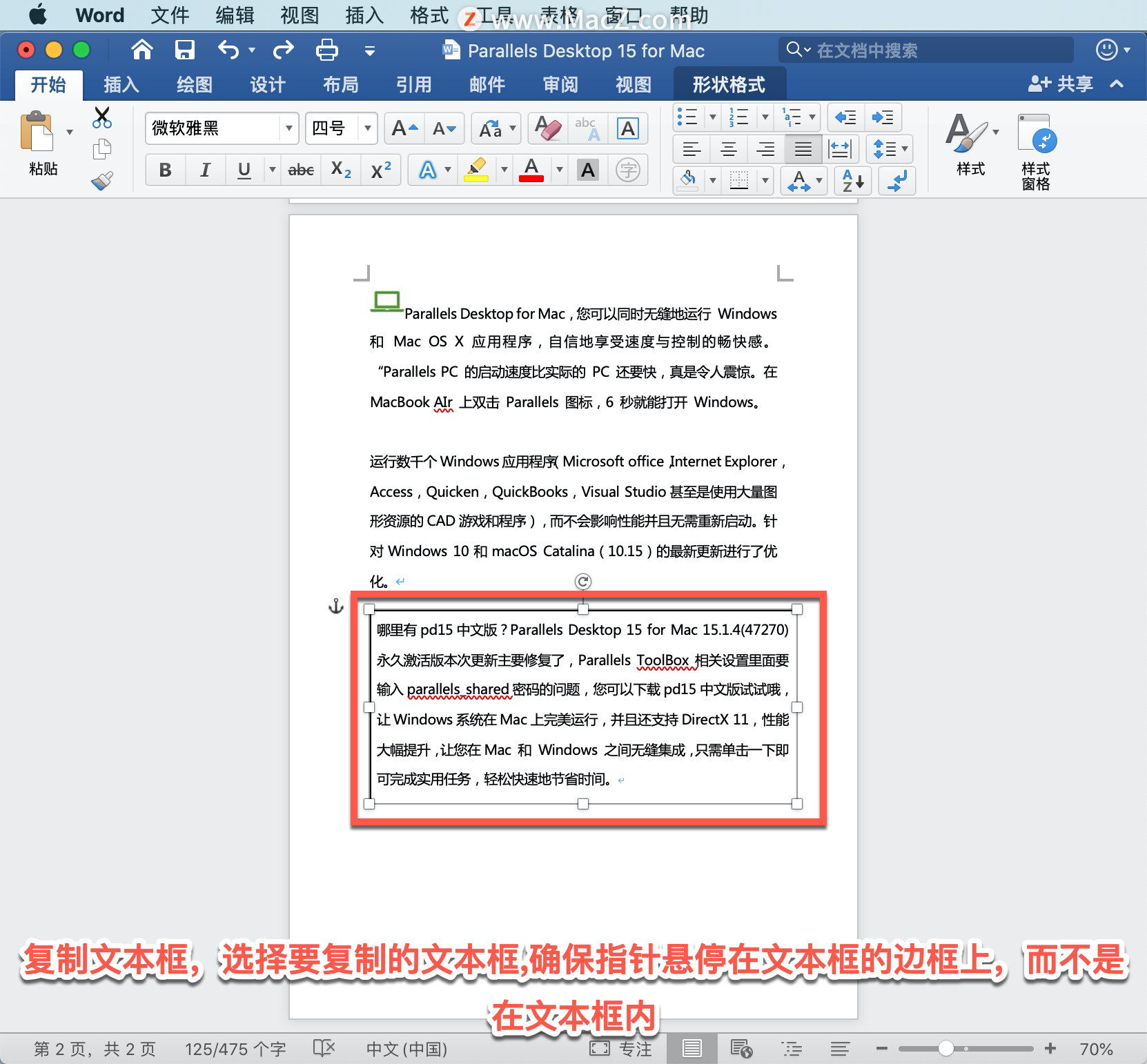
Task: Open the Styles Pane
Action: tap(1036, 152)
